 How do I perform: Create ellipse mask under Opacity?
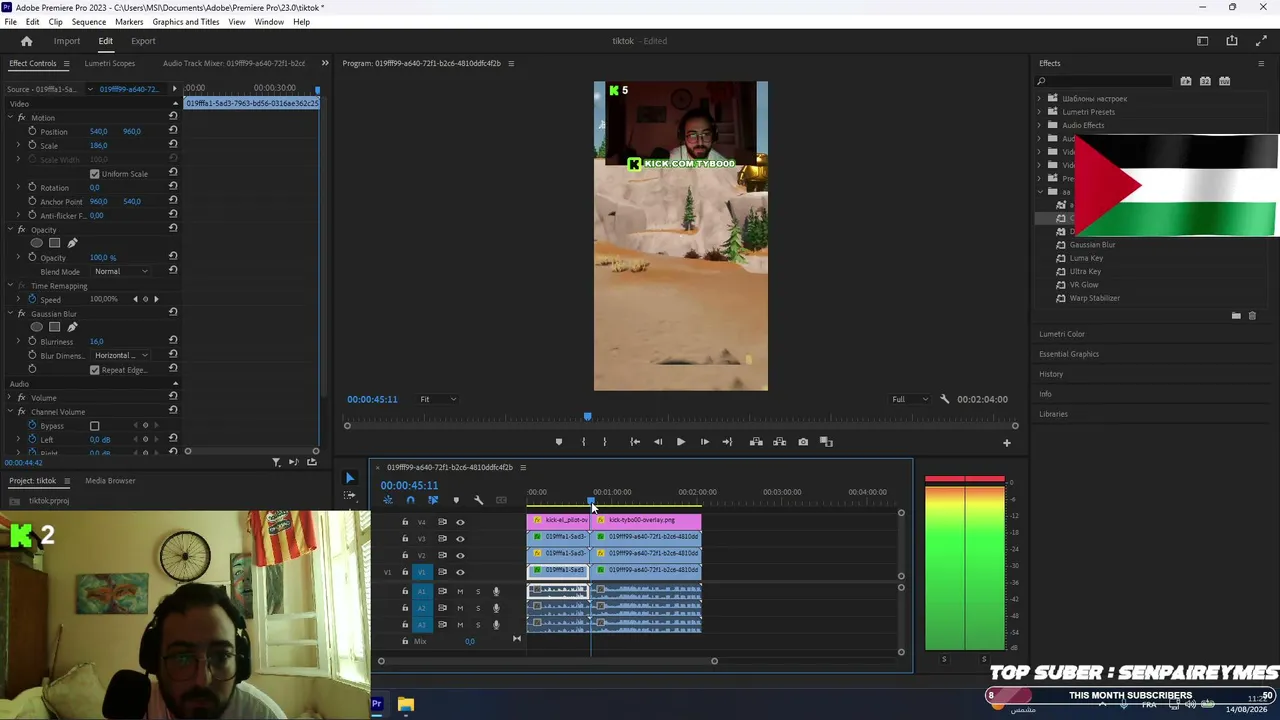(x=37, y=243)
